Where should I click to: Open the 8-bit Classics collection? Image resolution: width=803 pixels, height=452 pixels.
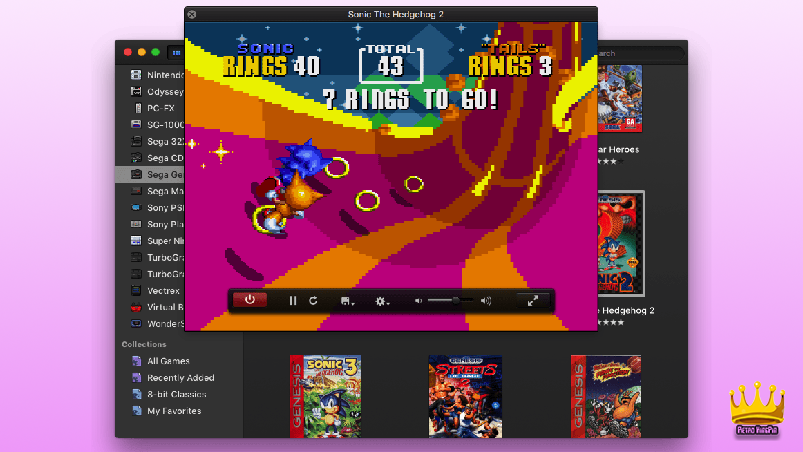pyautogui.click(x=177, y=394)
